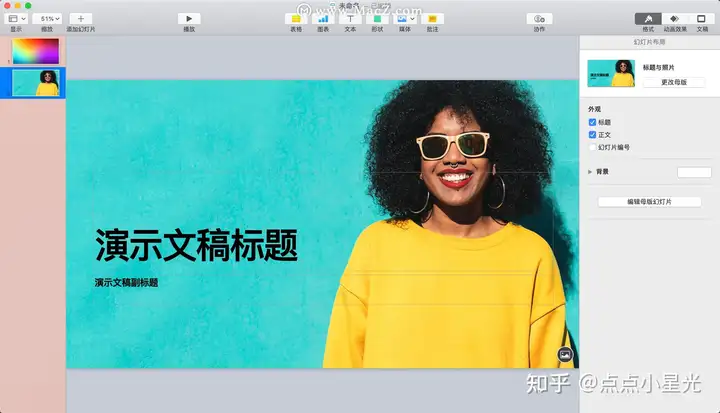
Task: Open the 媒体 media dropdown
Action: pyautogui.click(x=405, y=19)
